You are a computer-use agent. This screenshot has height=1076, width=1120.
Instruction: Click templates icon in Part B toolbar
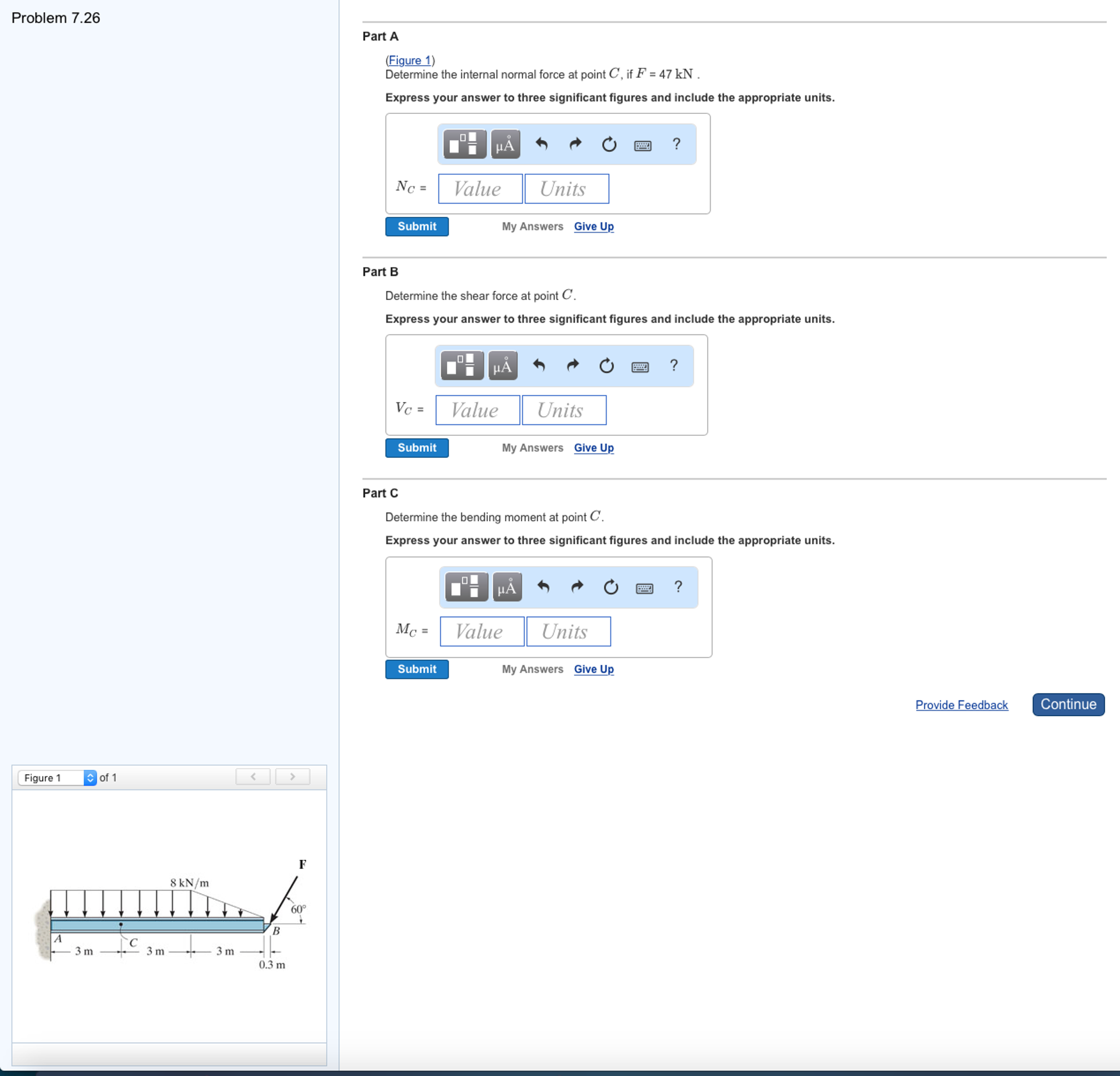pyautogui.click(x=461, y=365)
